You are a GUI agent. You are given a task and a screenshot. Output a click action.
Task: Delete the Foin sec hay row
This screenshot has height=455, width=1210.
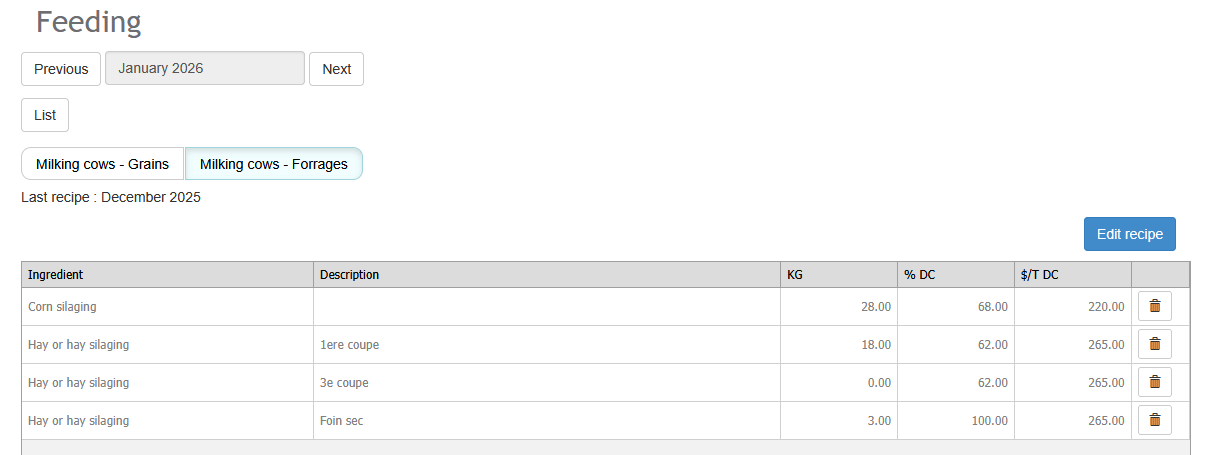pyautogui.click(x=1154, y=421)
